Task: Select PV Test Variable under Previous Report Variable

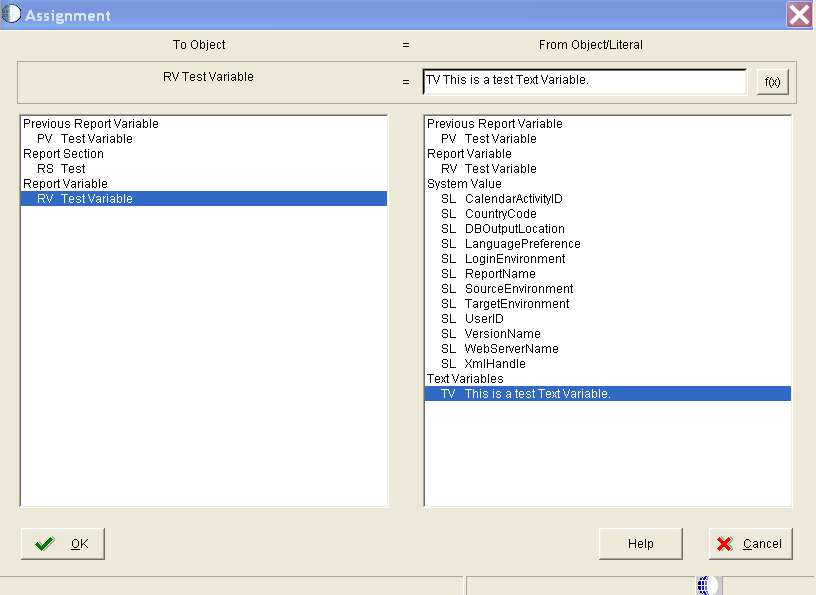Action: [x=85, y=138]
